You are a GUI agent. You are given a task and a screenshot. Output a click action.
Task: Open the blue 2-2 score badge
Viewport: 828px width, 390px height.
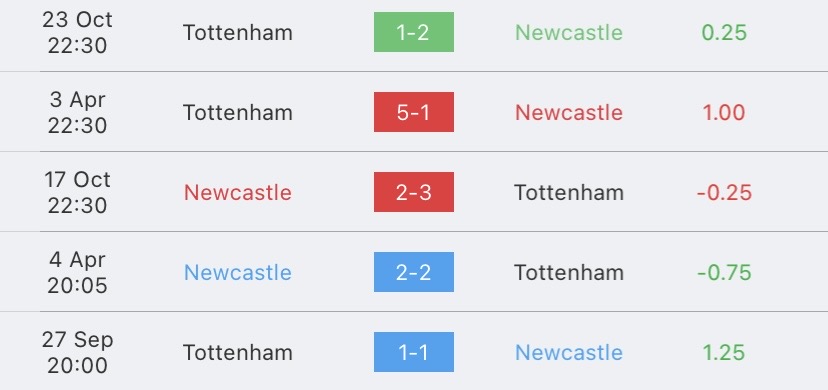(413, 272)
